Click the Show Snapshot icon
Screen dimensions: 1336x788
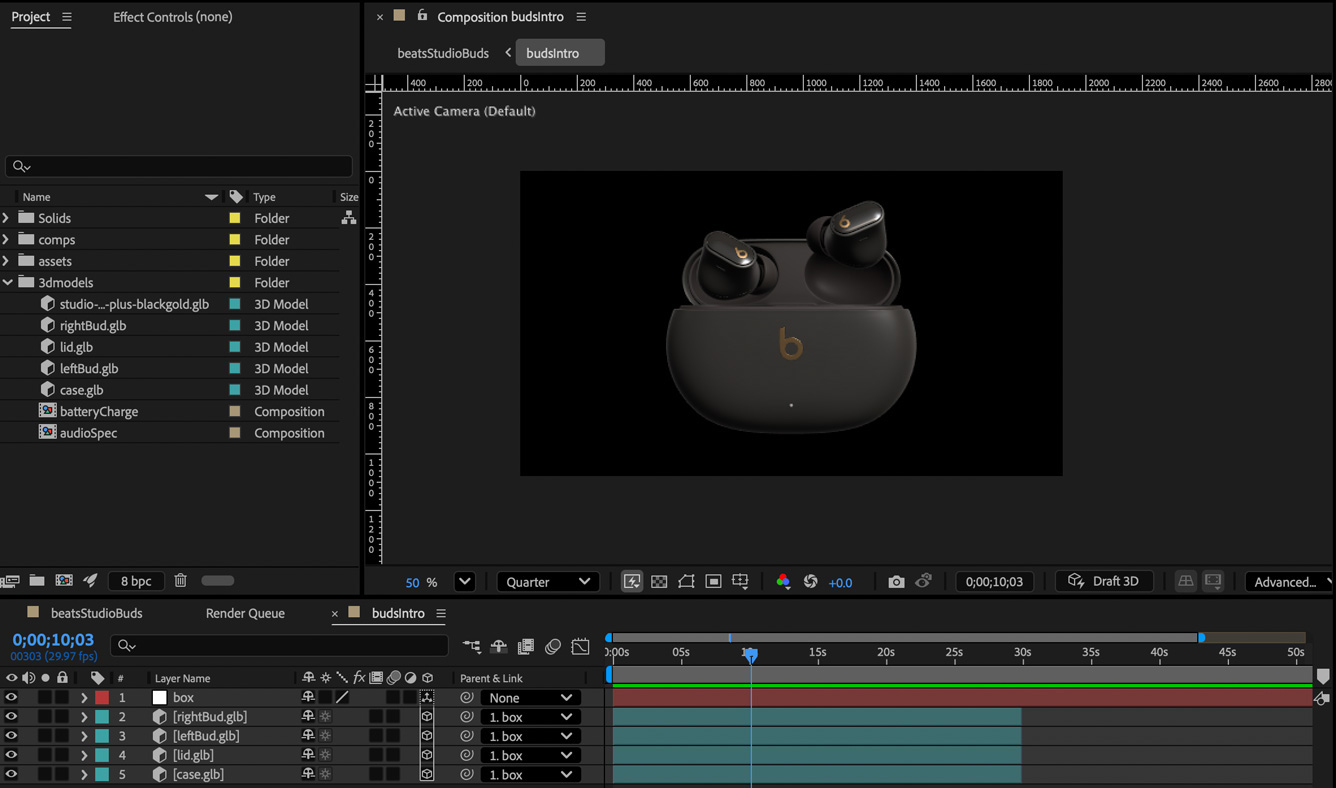924,582
